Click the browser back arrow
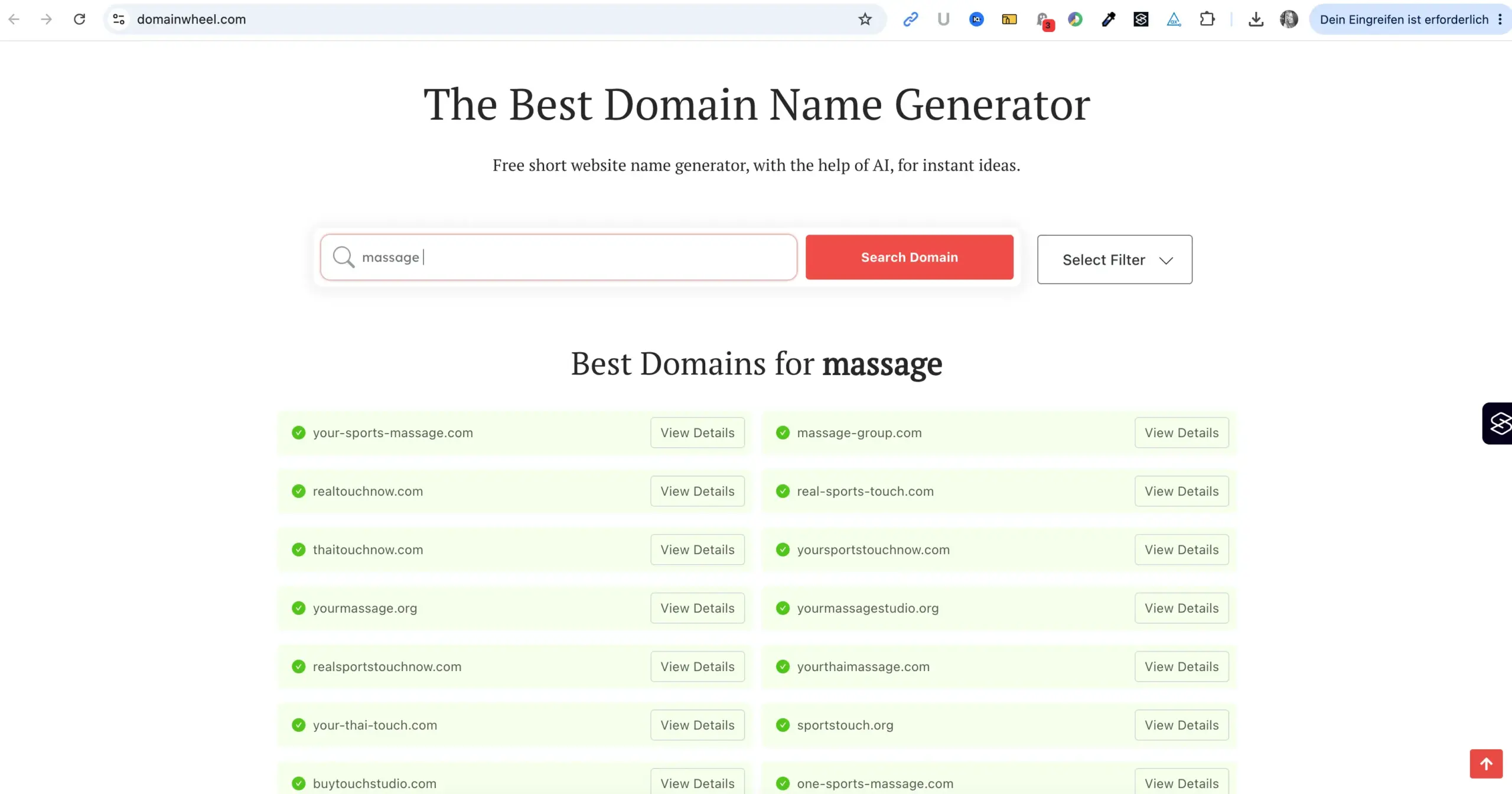Viewport: 1512px width, 794px height. tap(14, 19)
